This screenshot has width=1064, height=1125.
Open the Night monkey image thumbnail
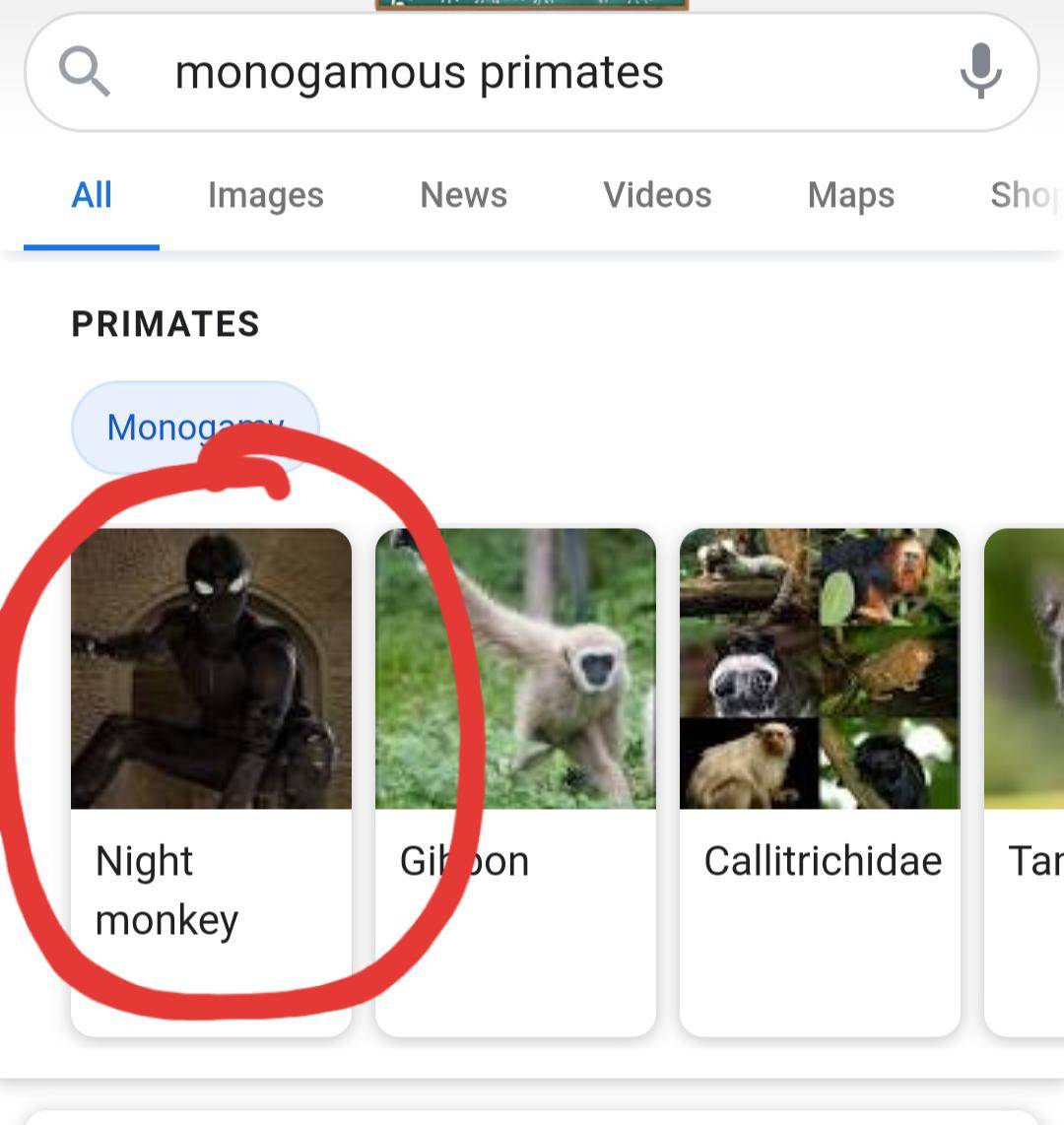click(x=210, y=670)
